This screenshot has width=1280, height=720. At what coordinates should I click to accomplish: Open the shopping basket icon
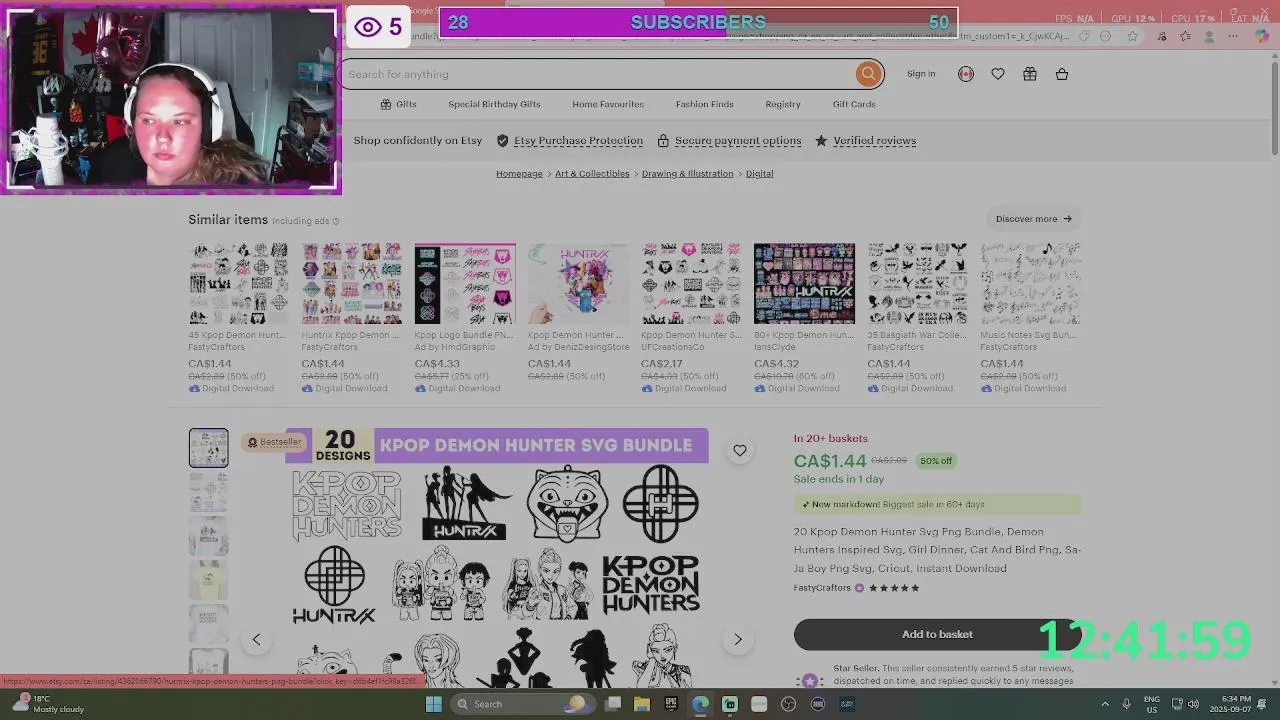pos(1062,74)
